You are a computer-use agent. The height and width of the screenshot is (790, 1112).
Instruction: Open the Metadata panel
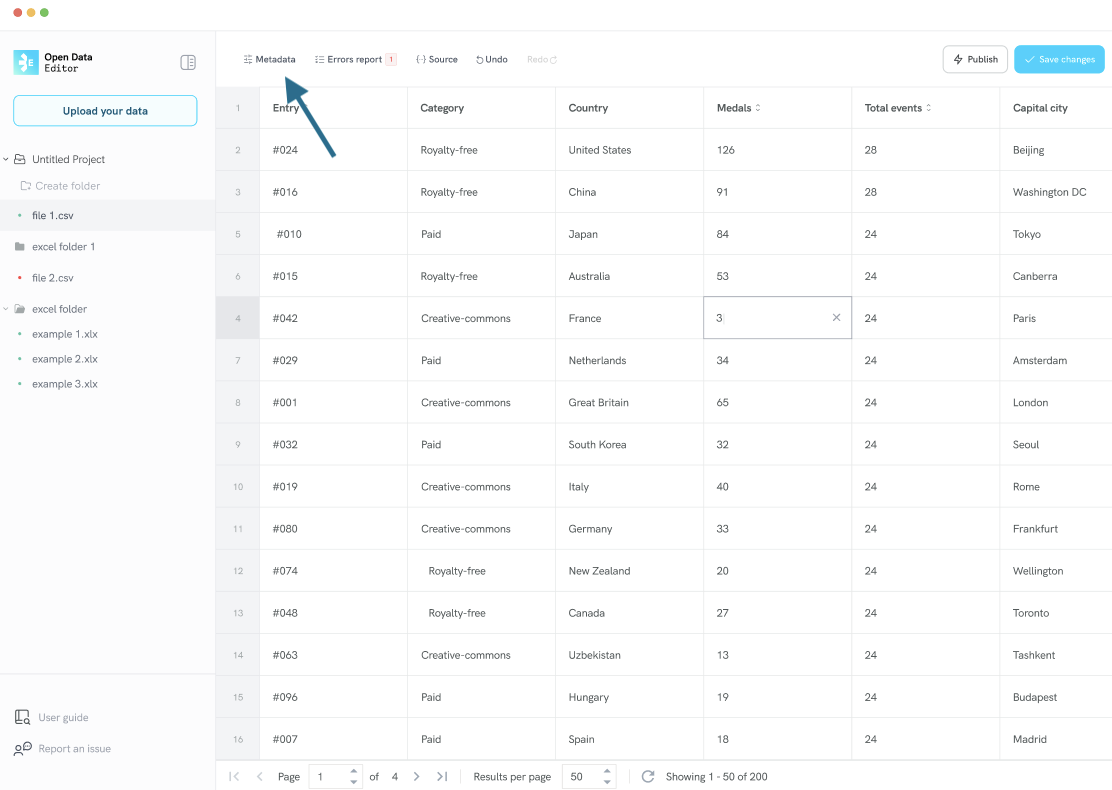pyautogui.click(x=269, y=59)
